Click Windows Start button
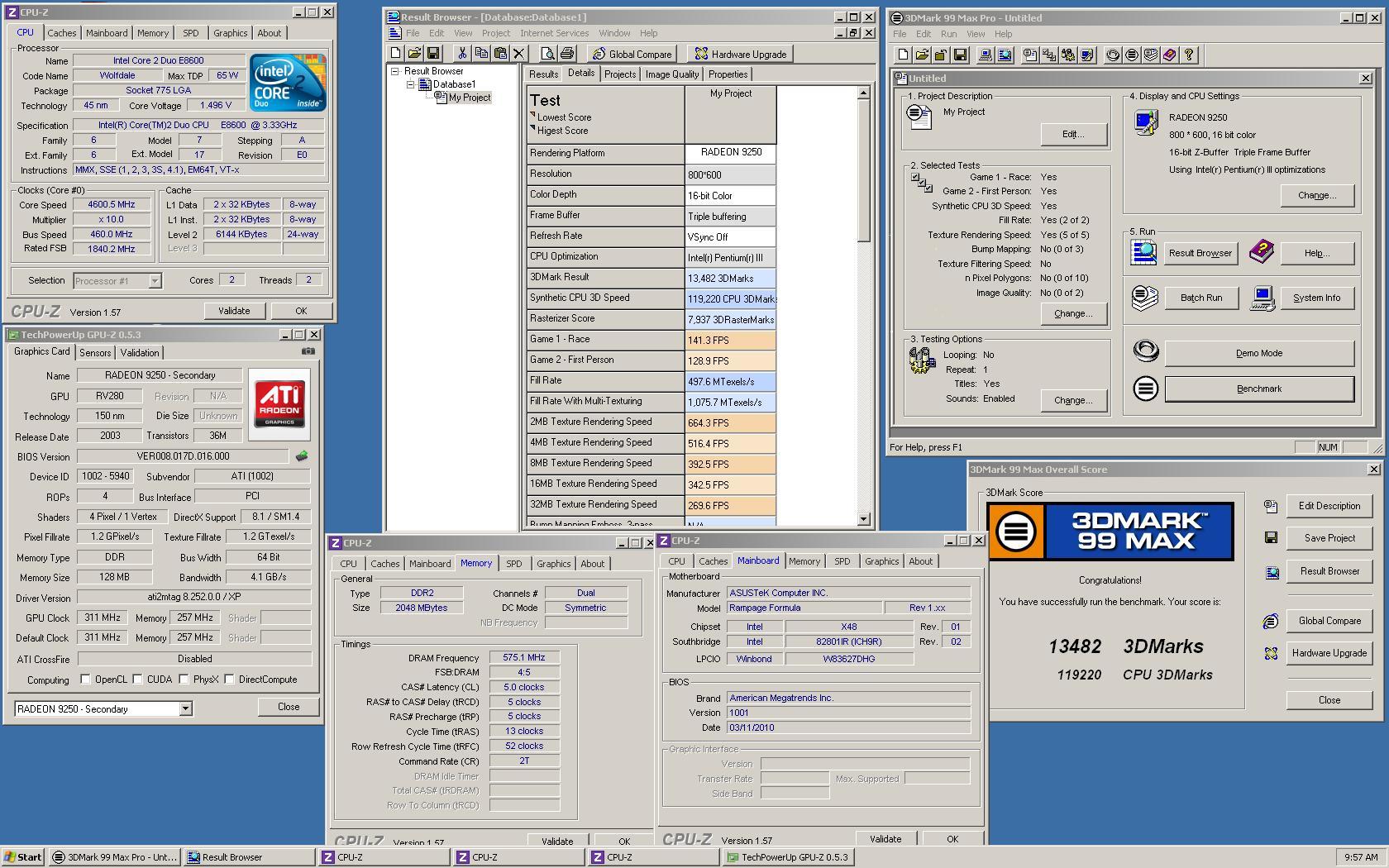 23,857
